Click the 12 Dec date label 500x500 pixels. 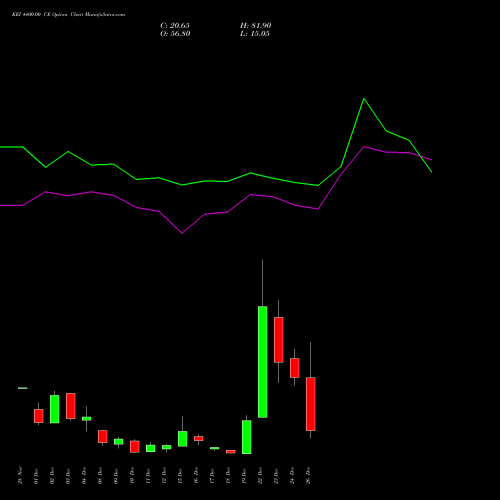164,476
